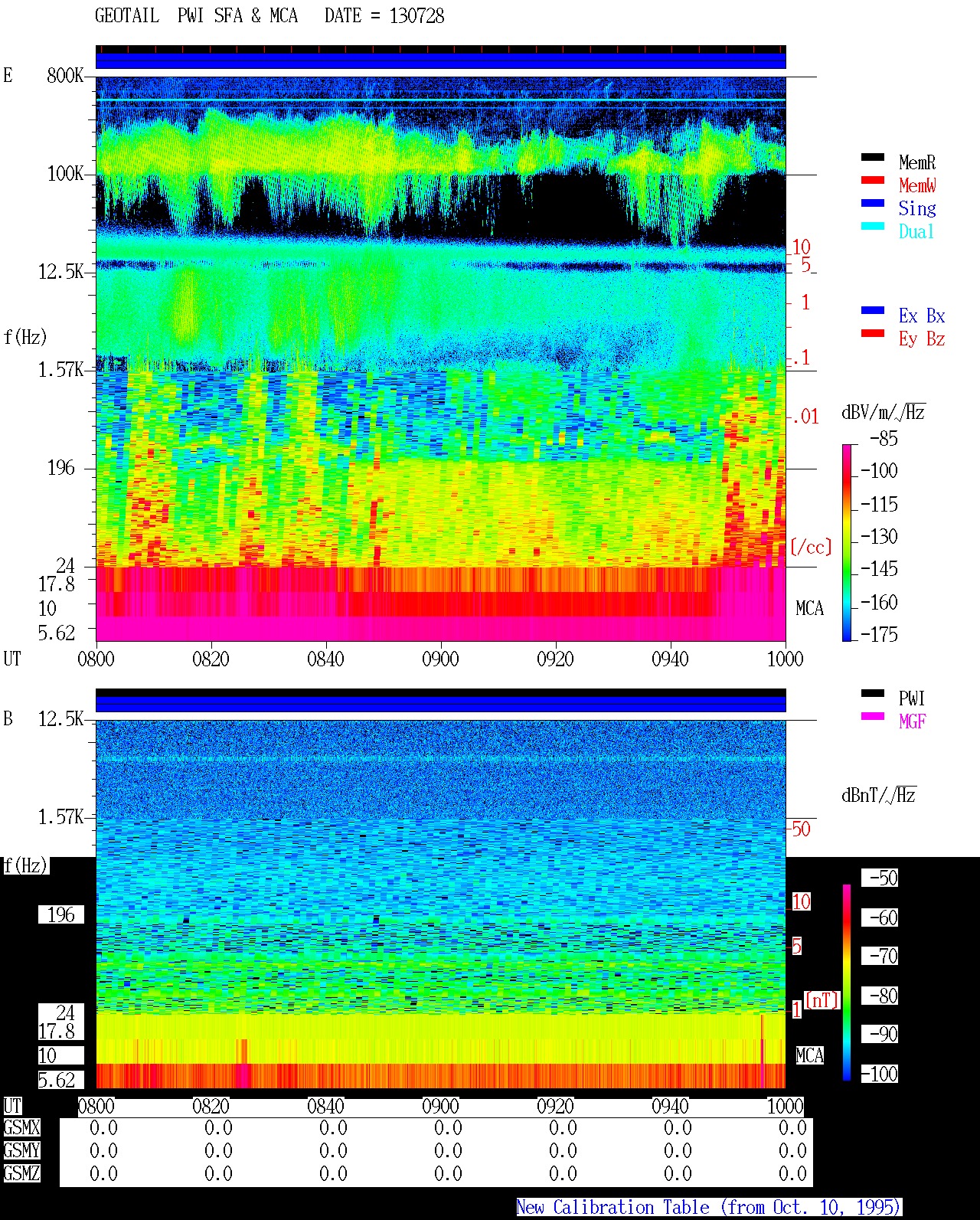Click the 'MemR' legend label

point(917,162)
